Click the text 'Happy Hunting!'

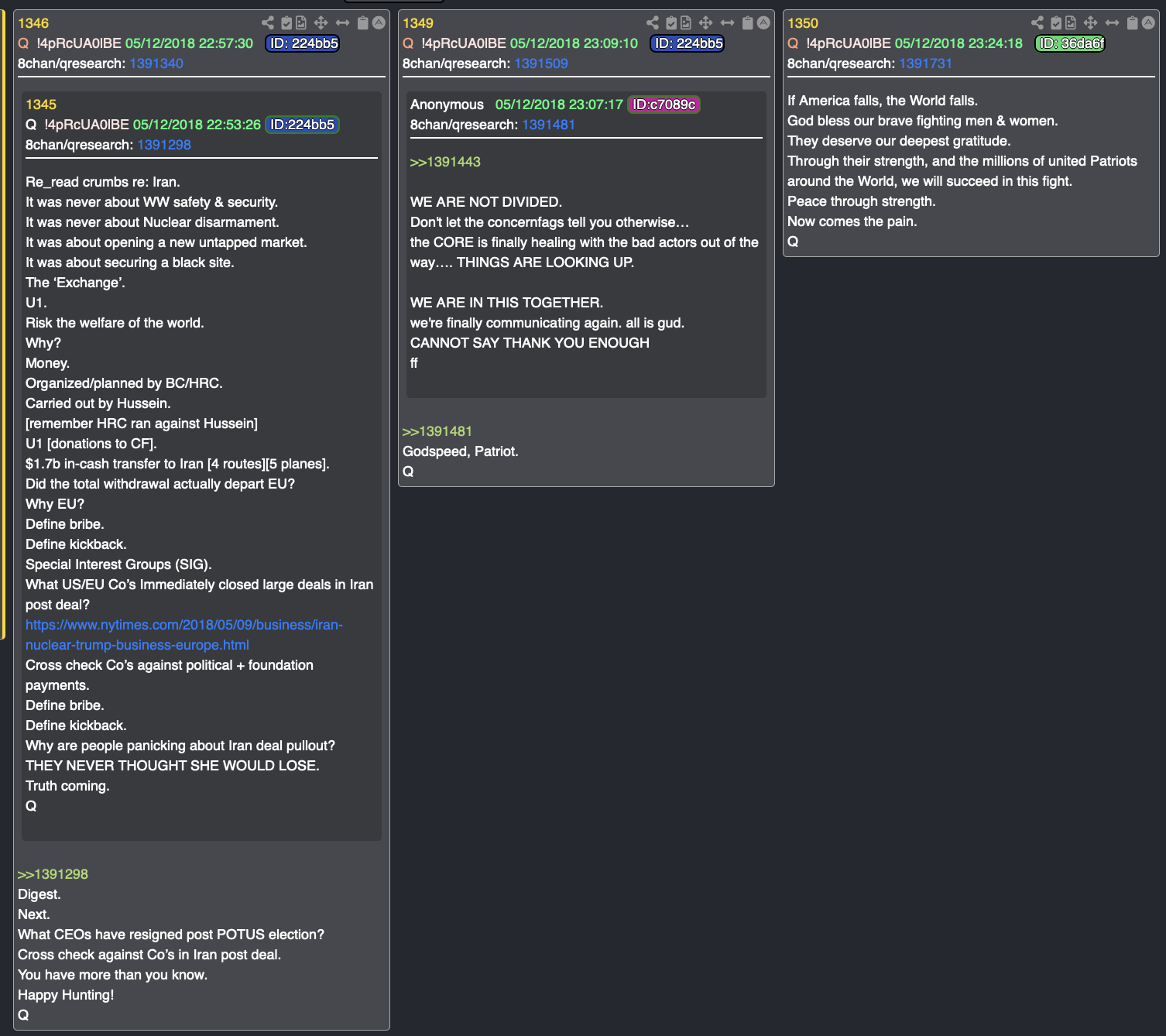click(66, 995)
